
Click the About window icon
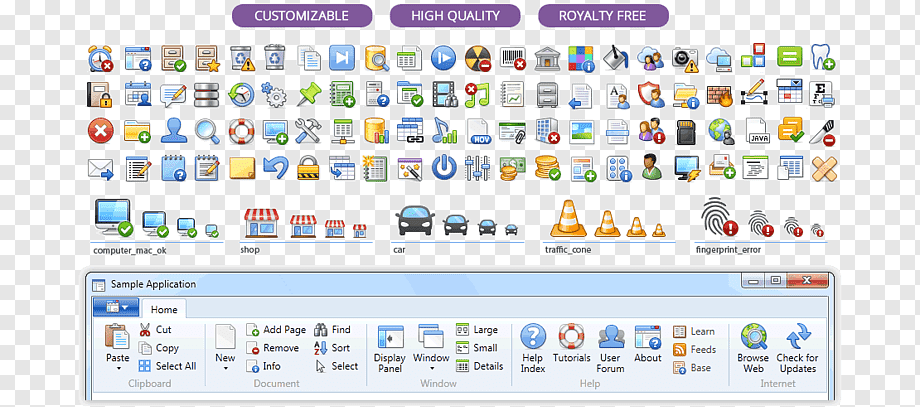[648, 337]
